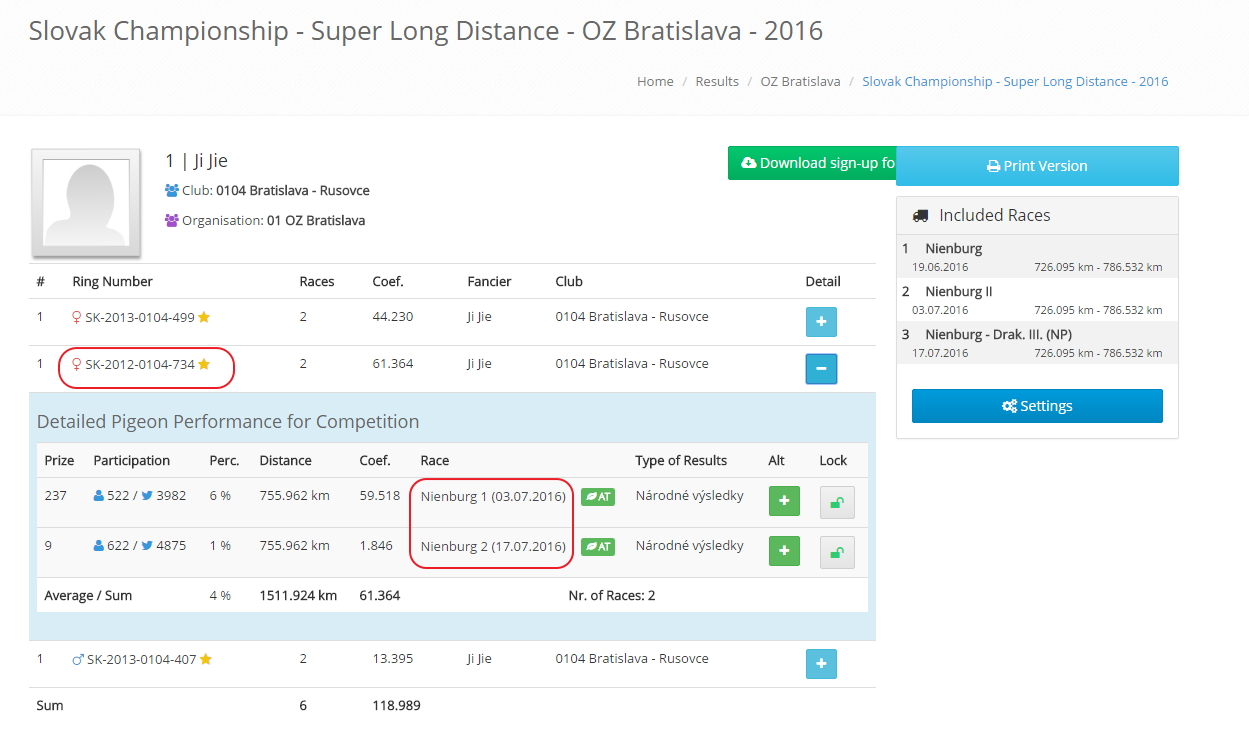
Task: Add alternative result for Nienburg 1 race
Action: [x=784, y=501]
